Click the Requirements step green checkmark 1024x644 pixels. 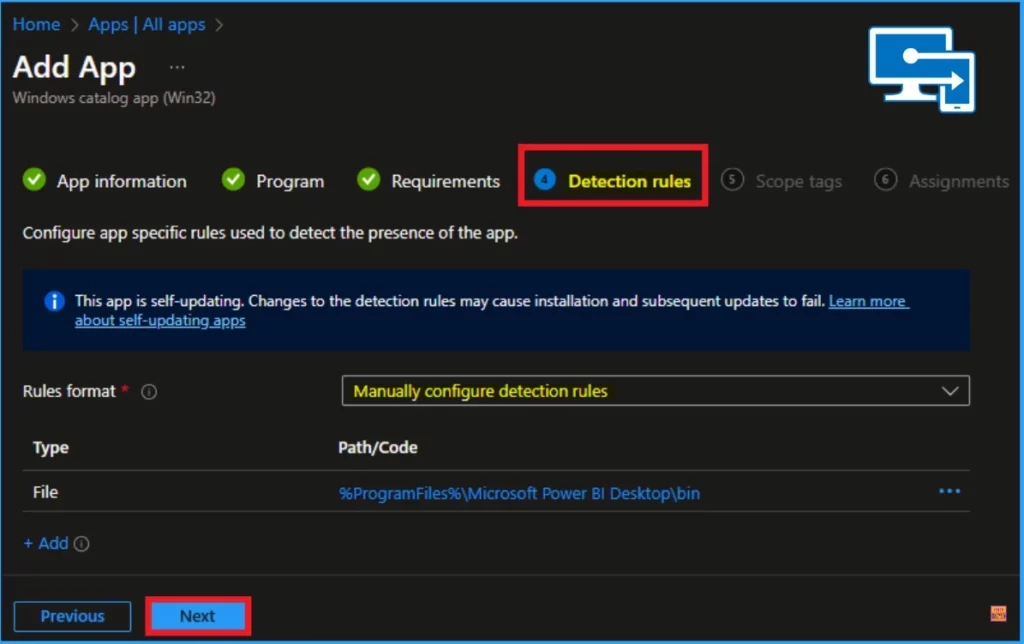368,180
